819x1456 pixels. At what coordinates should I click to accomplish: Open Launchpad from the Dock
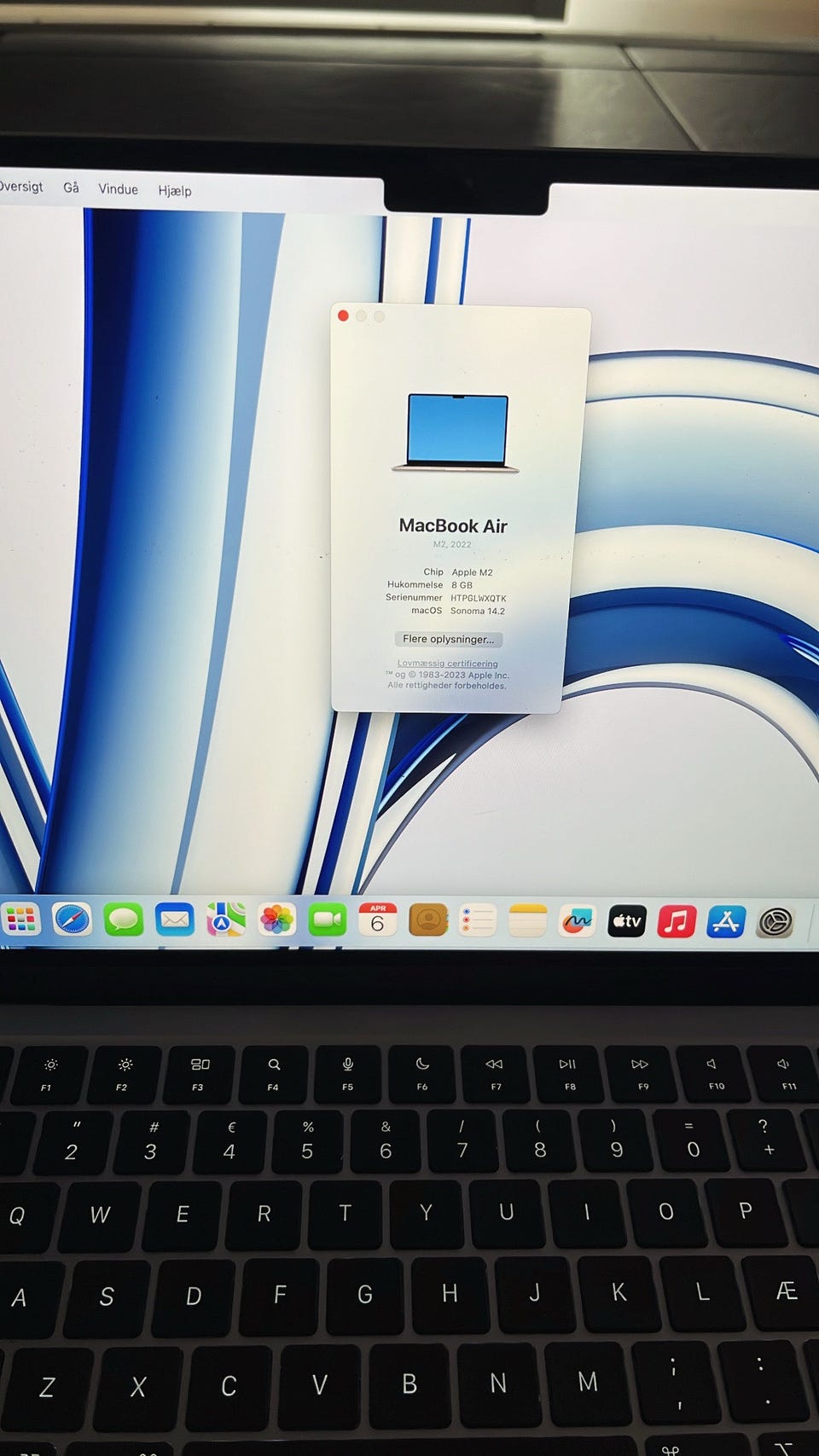click(x=20, y=919)
